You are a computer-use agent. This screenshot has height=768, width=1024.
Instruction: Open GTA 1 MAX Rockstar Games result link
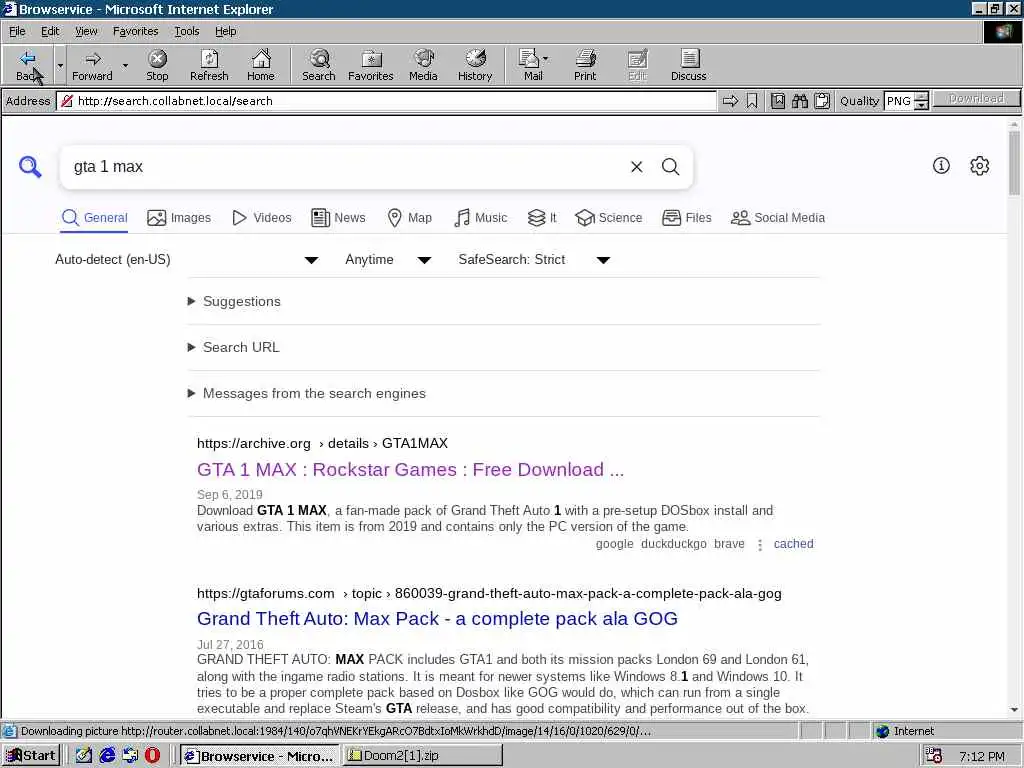[x=410, y=470]
